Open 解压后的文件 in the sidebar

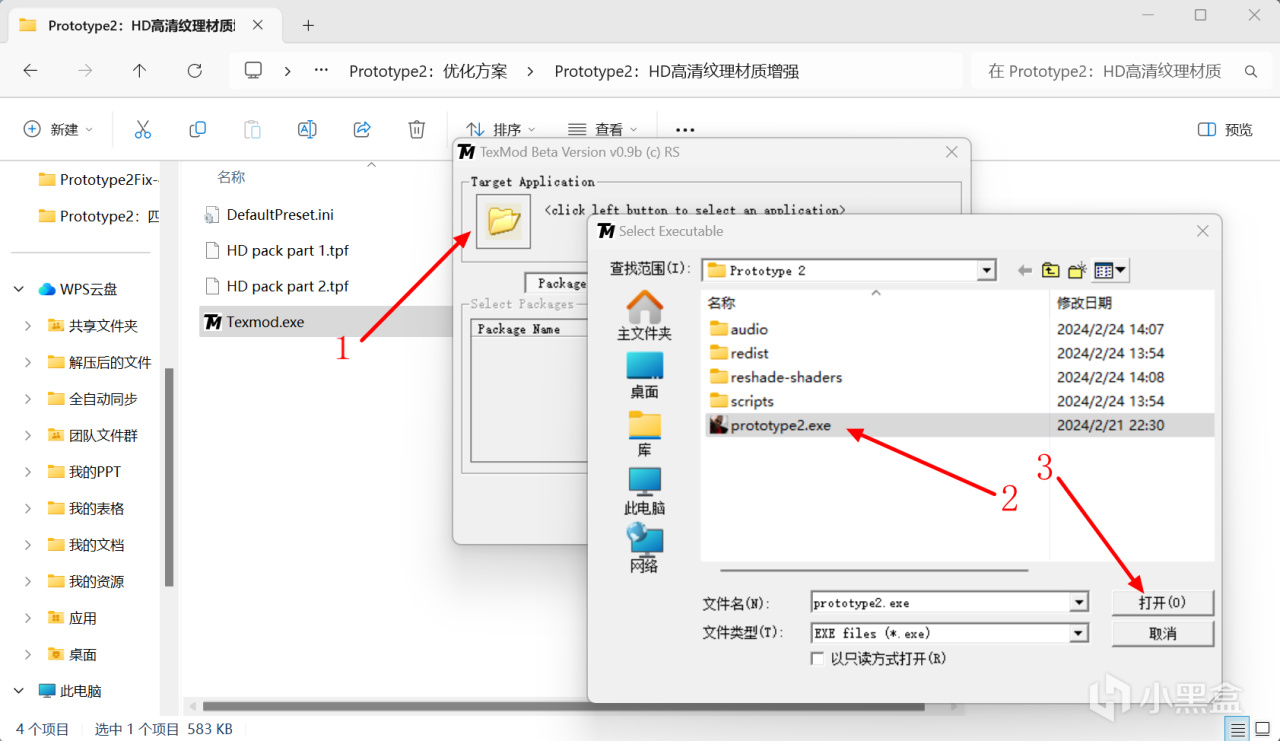tap(99, 362)
